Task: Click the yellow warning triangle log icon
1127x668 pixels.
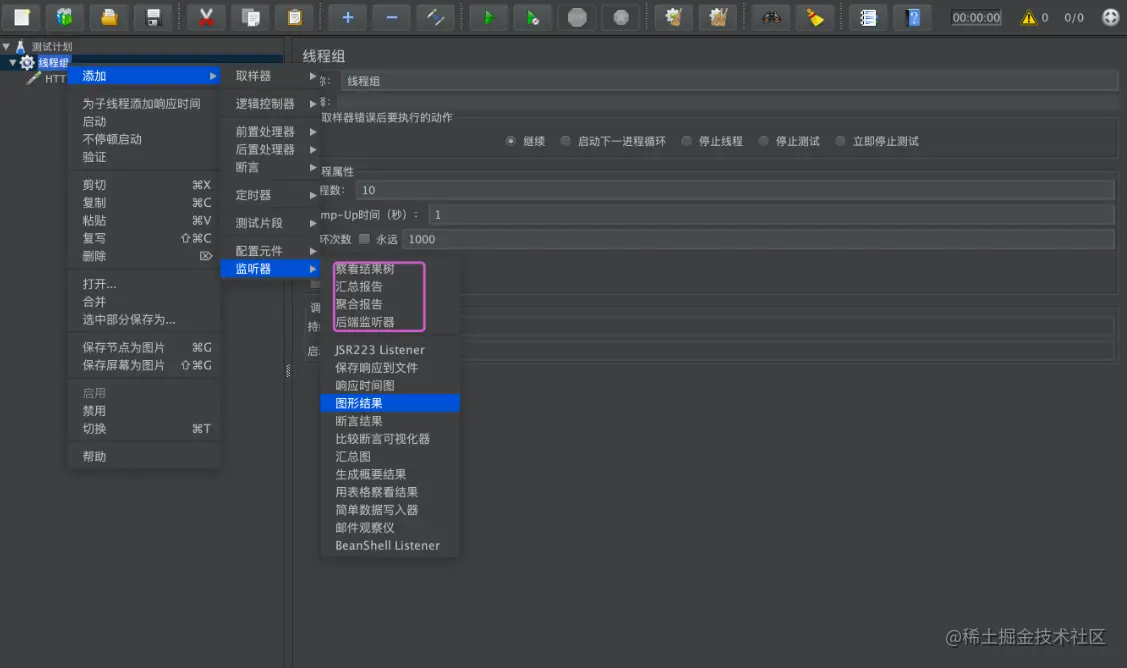Action: point(1029,17)
